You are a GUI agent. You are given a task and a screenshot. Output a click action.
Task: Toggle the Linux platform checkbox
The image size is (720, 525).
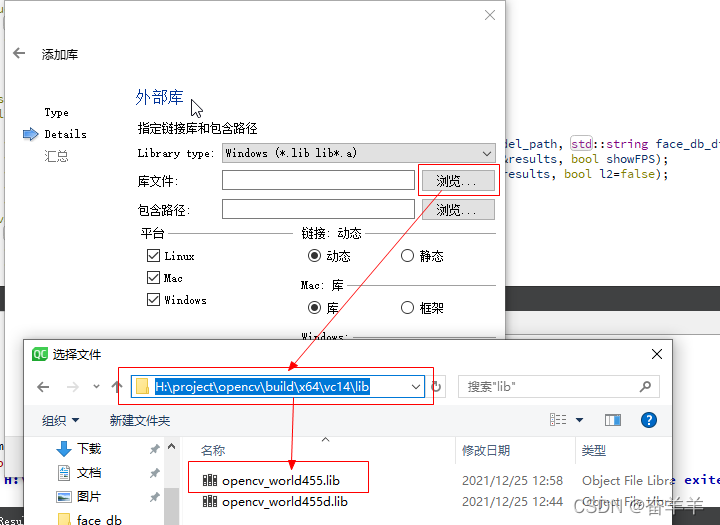tap(153, 255)
